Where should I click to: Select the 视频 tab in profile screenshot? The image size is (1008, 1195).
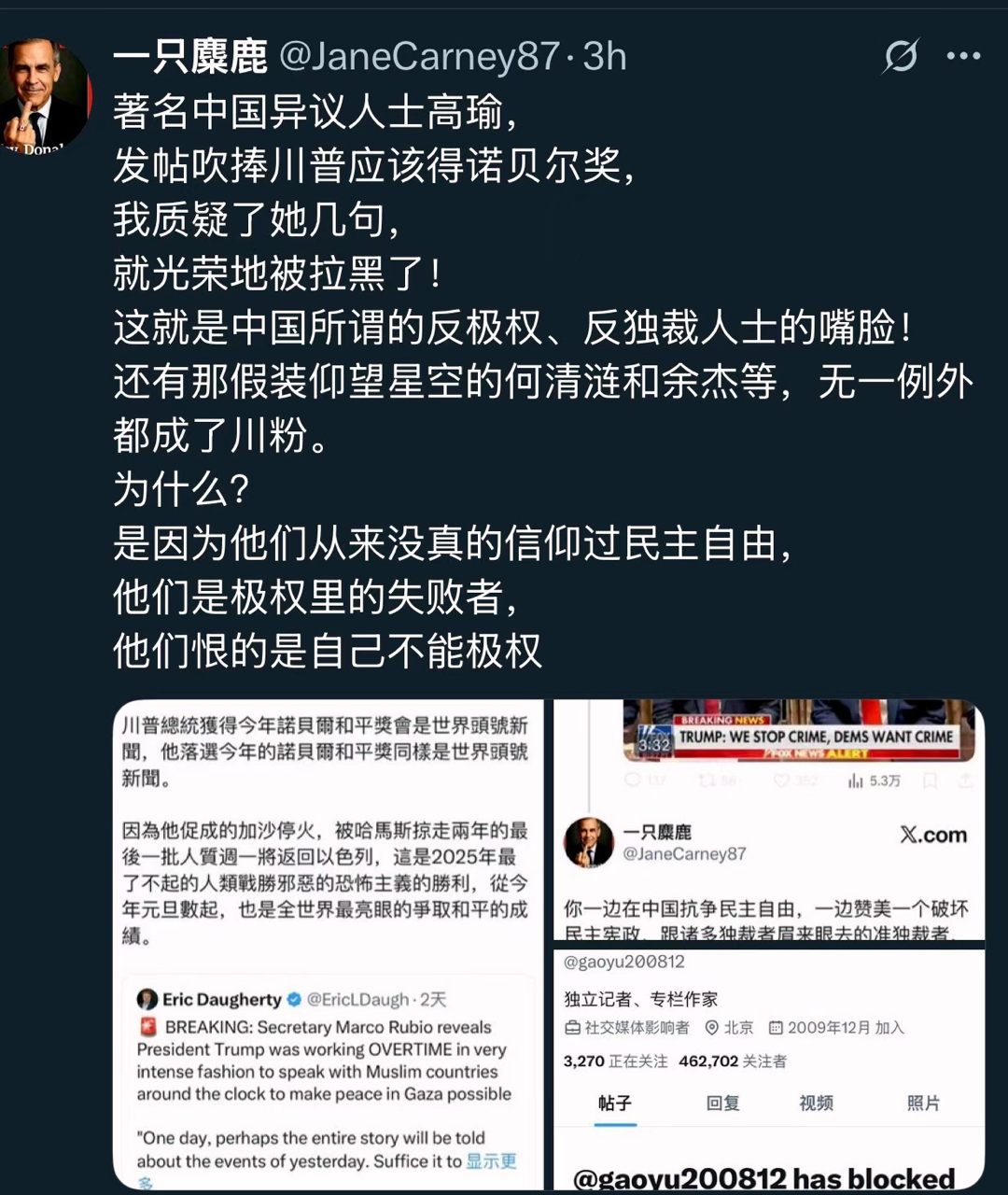coord(816,1104)
